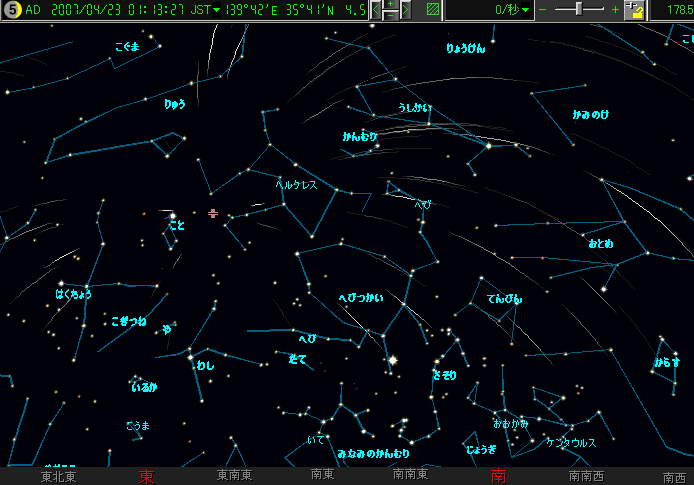Viewport: 694px width, 485px height.
Task: Click the 178.5 field of view value
Action: click(676, 10)
